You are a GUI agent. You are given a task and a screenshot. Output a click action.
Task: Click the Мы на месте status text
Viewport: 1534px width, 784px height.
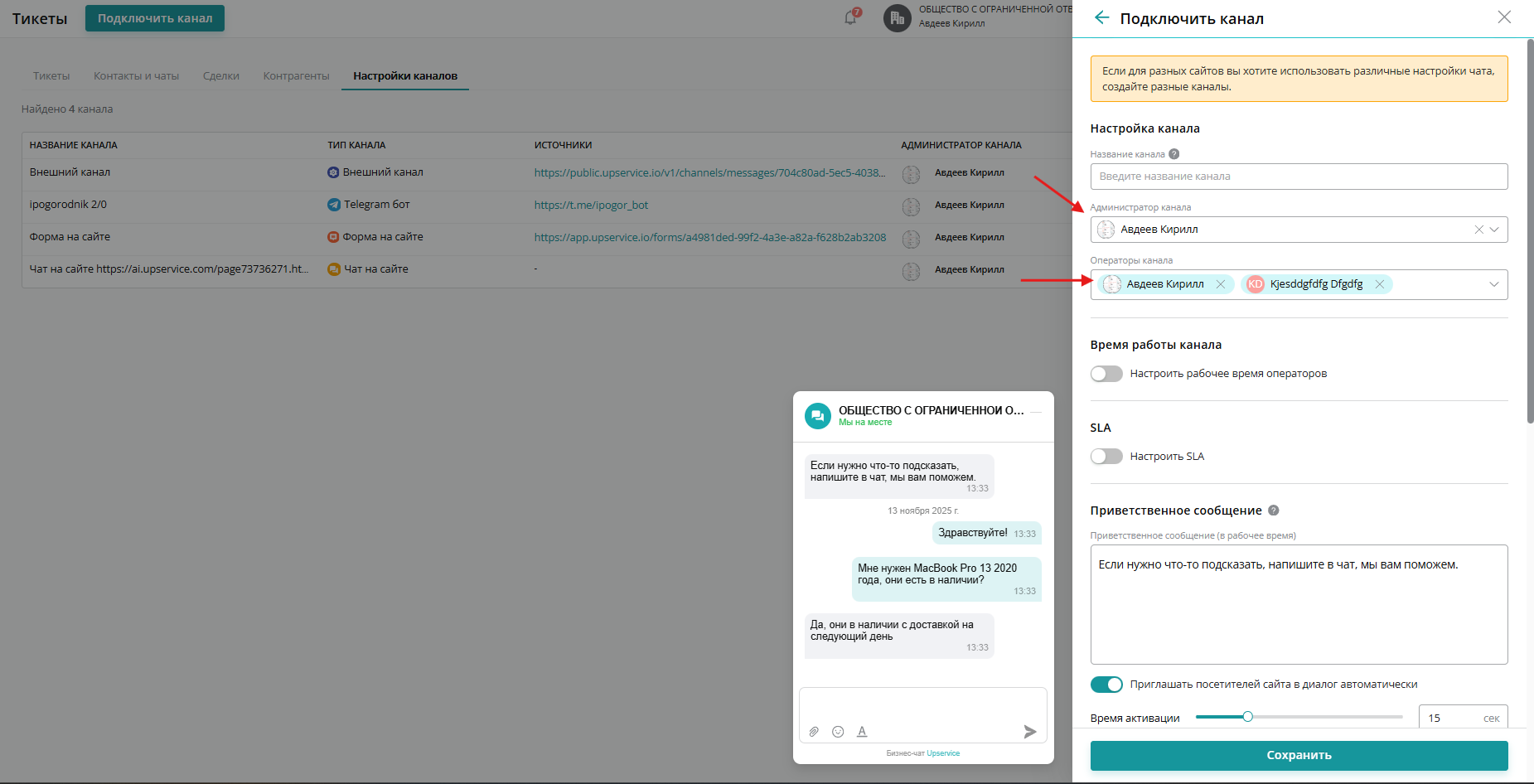(865, 423)
